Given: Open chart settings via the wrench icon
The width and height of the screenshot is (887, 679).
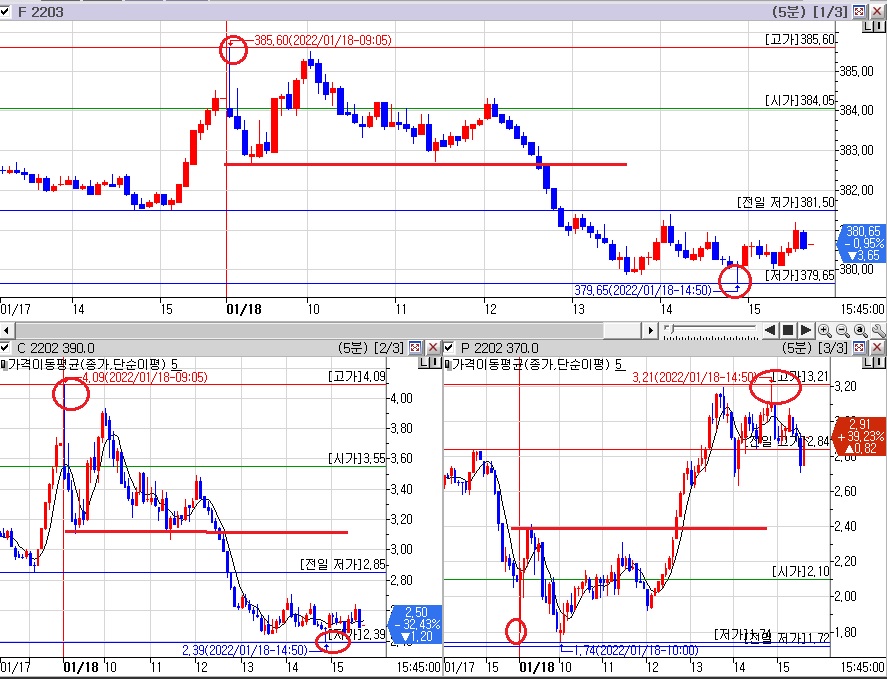Looking at the screenshot, I should click(879, 330).
